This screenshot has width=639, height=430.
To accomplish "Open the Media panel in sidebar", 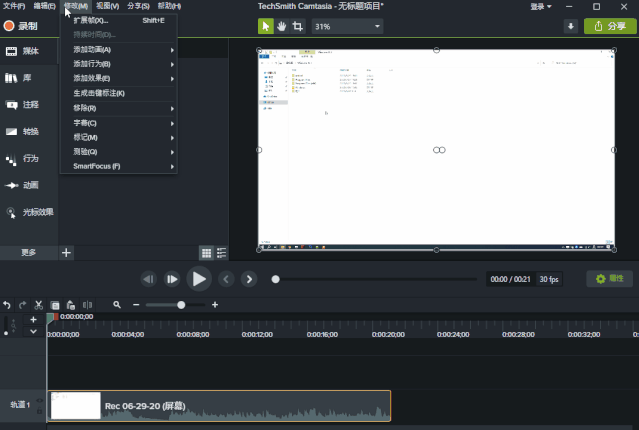I will (29, 51).
